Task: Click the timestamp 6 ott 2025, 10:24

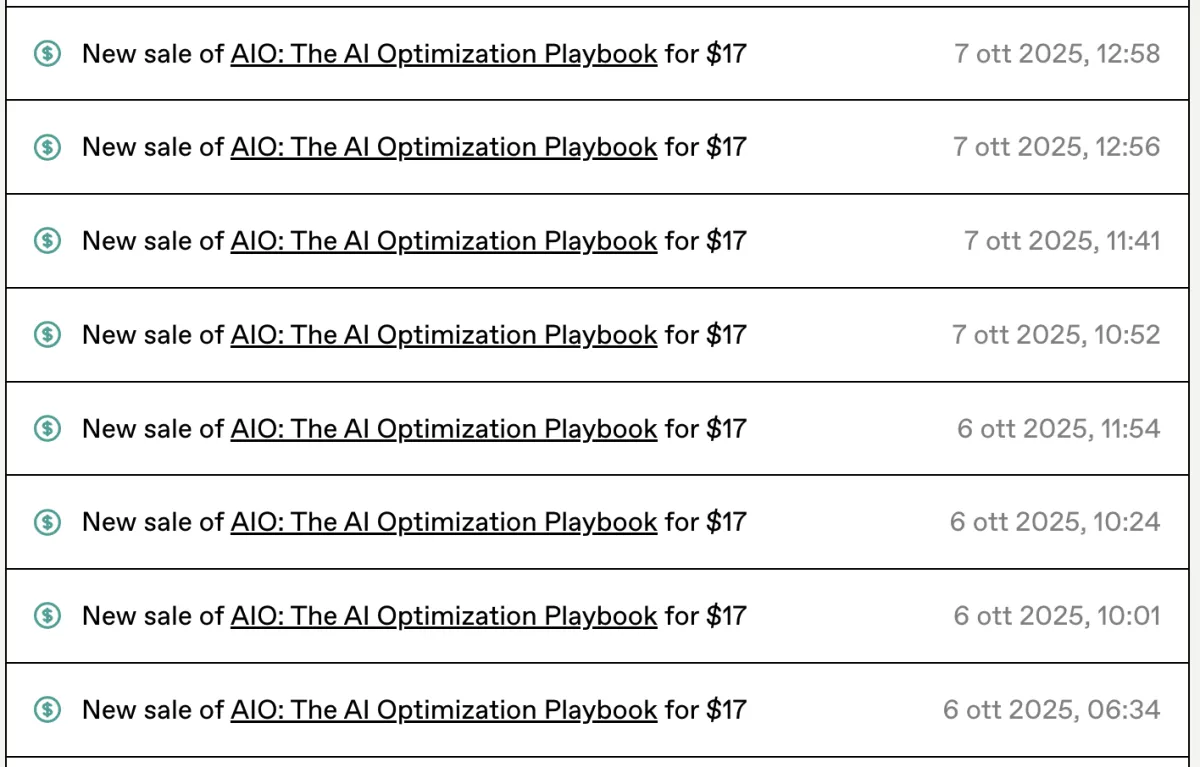Action: [1055, 522]
